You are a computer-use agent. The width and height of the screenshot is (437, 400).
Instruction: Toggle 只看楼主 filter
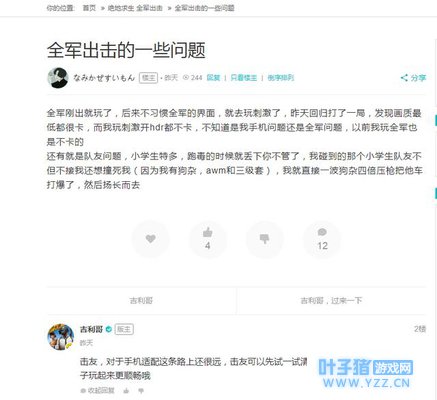[244, 78]
